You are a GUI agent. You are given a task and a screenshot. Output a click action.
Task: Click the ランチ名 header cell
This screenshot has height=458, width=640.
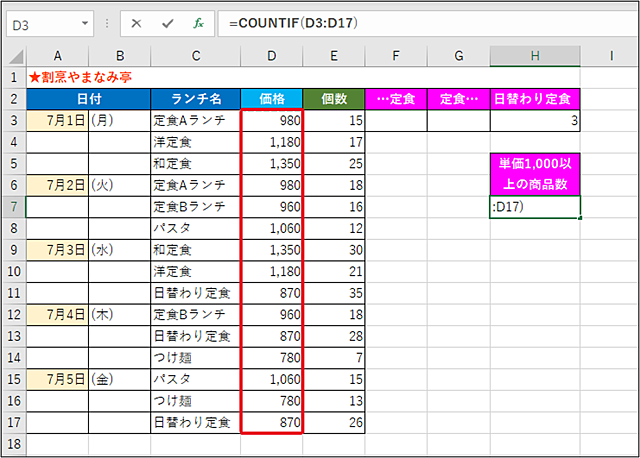click(x=196, y=99)
